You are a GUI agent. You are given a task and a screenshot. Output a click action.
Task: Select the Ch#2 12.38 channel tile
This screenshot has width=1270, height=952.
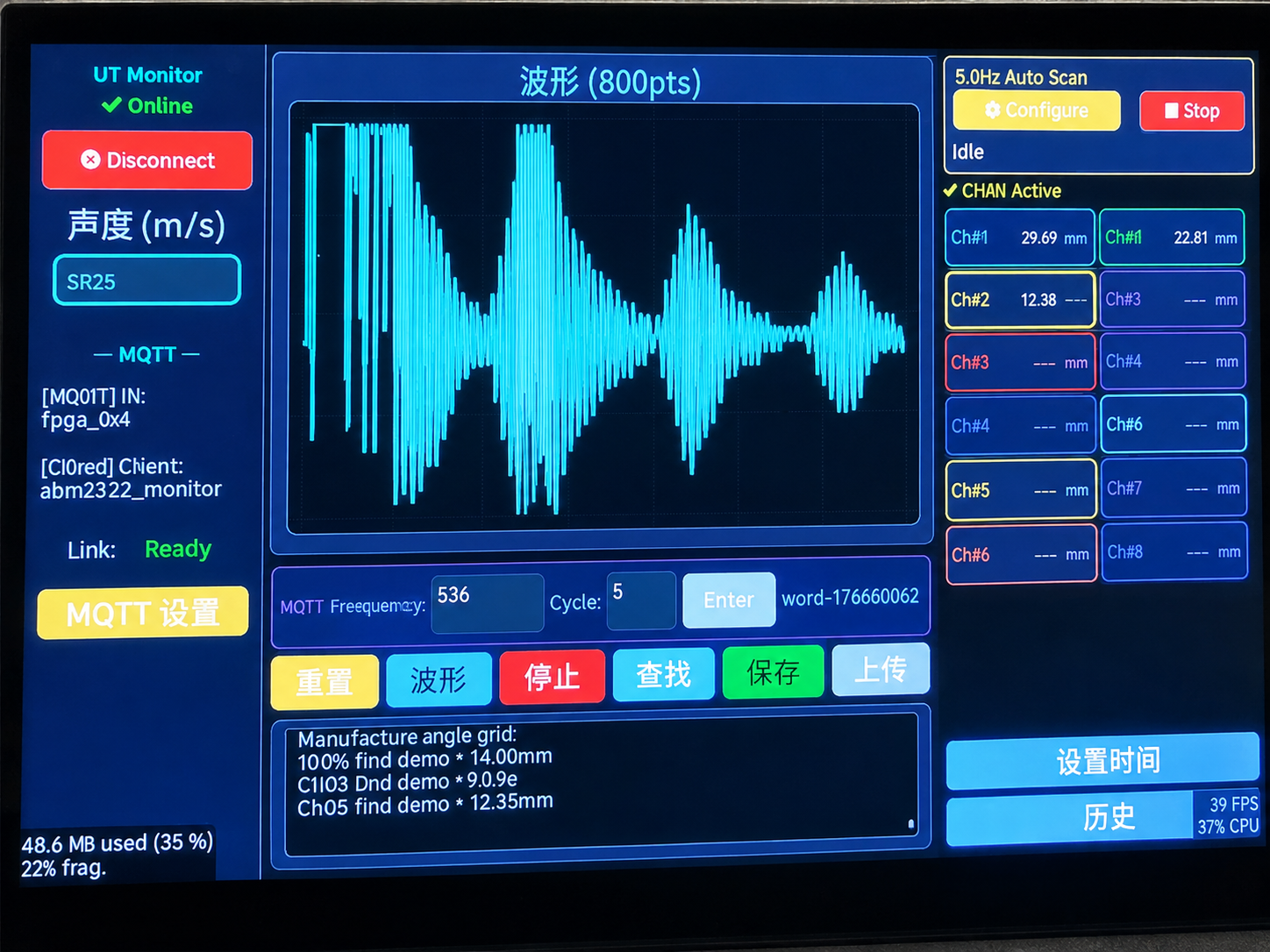(1020, 300)
